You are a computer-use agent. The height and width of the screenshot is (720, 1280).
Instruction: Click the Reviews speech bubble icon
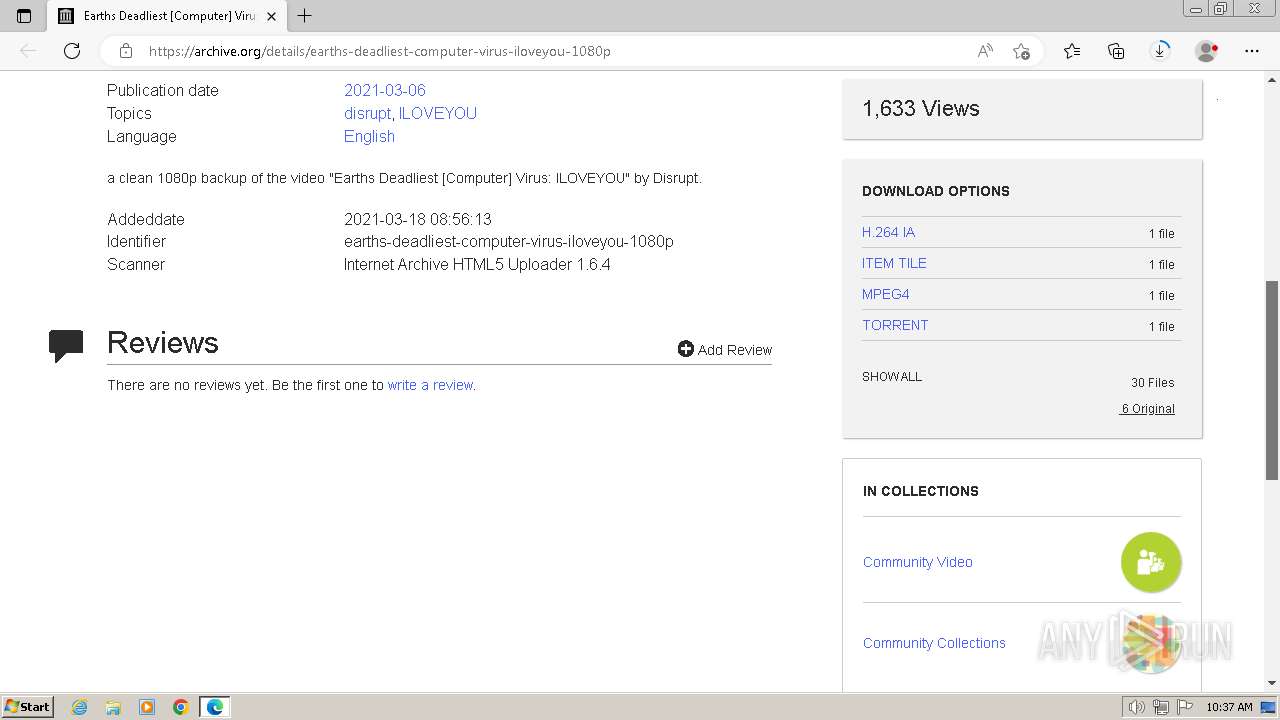tap(66, 346)
